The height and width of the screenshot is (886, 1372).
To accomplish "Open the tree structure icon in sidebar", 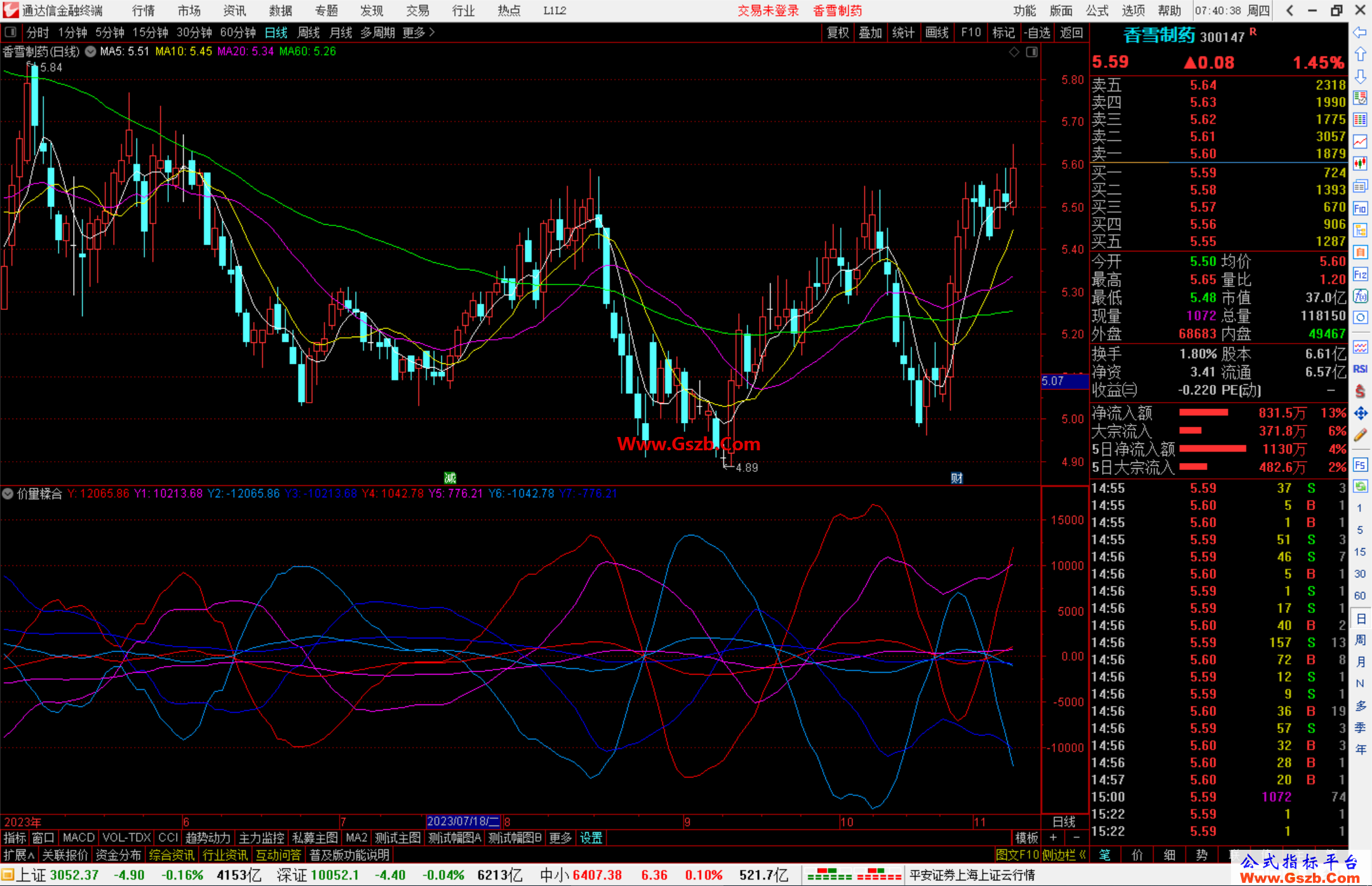I will pyautogui.click(x=1360, y=230).
